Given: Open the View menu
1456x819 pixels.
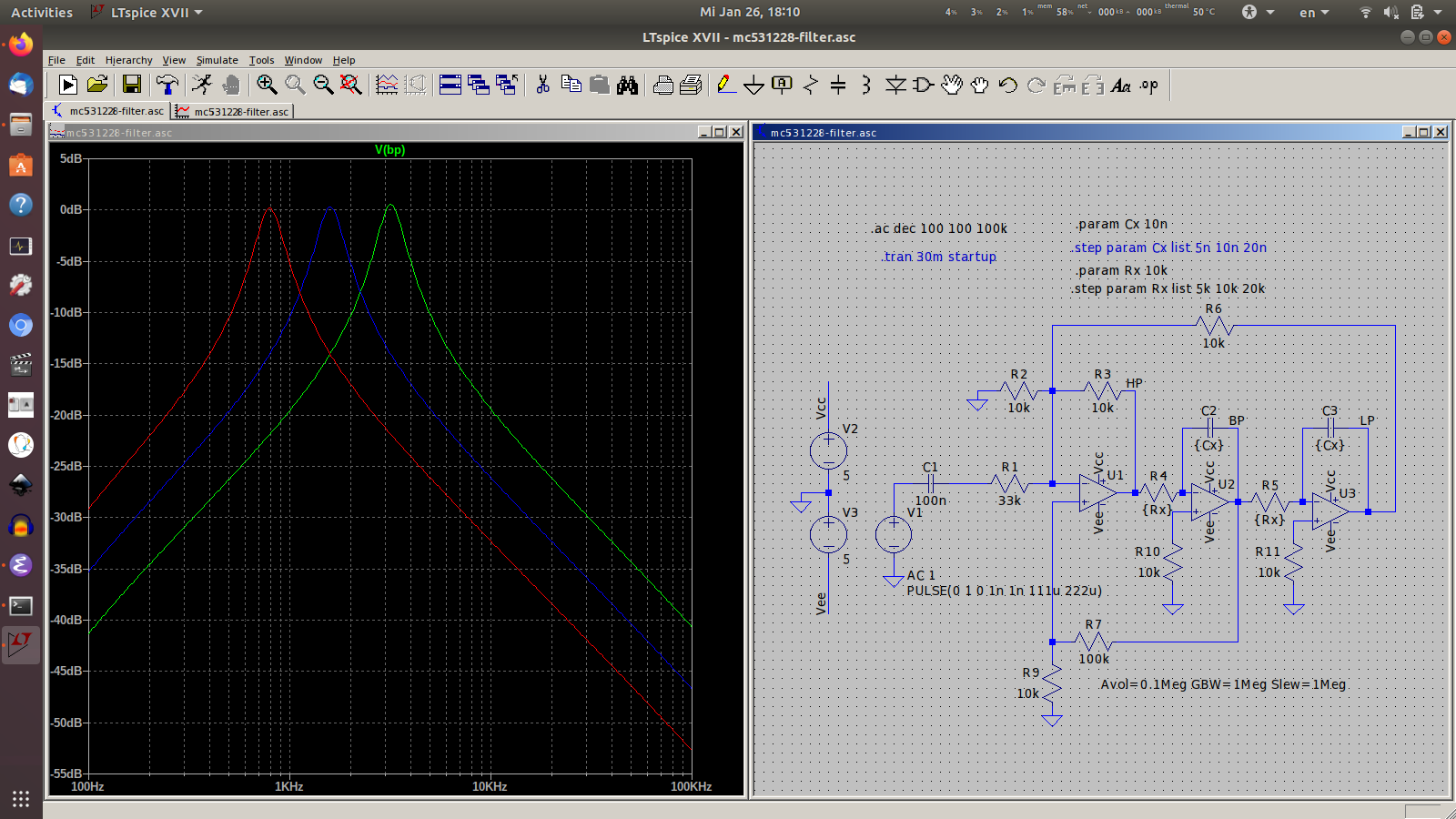Looking at the screenshot, I should click(x=174, y=60).
